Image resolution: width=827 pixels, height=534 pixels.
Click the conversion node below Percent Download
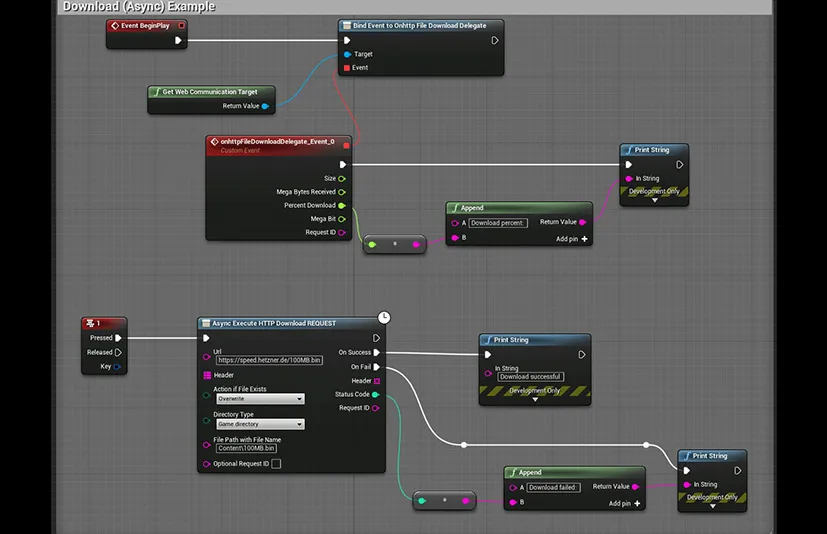(395, 244)
